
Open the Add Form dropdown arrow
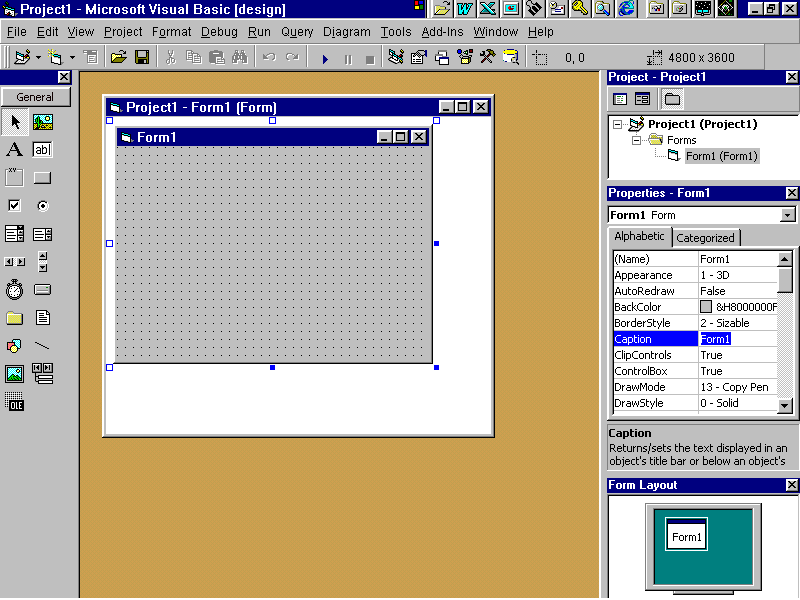tap(72, 58)
